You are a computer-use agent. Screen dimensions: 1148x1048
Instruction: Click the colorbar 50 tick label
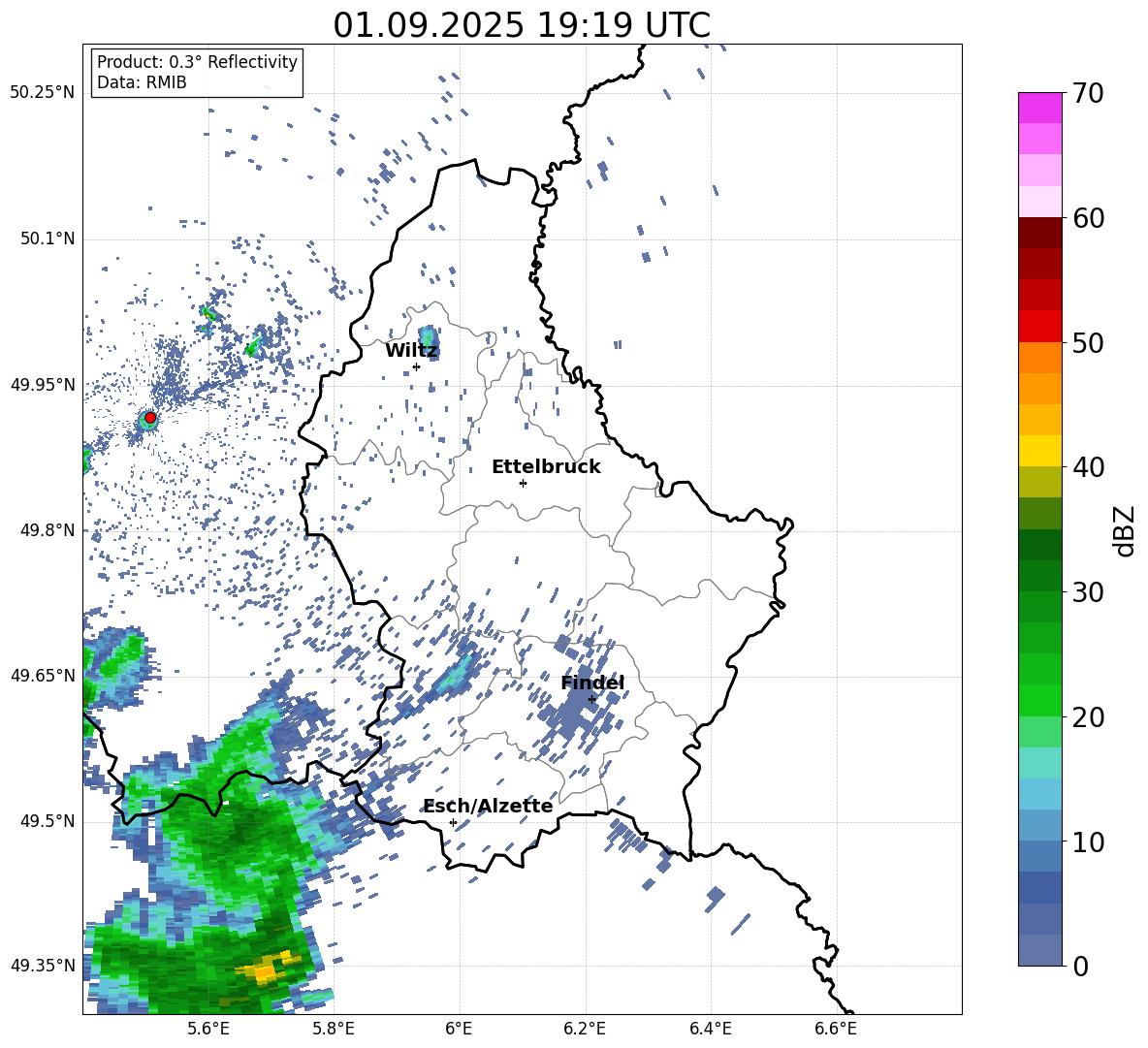[x=1088, y=342]
